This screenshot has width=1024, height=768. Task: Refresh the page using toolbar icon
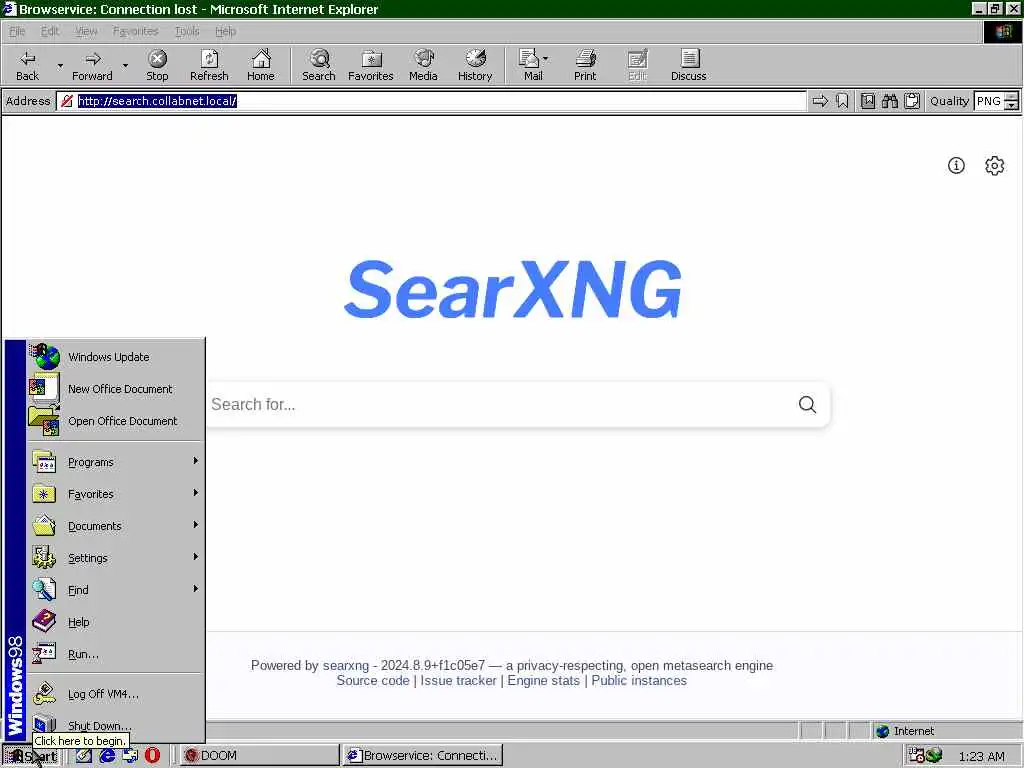(209, 65)
